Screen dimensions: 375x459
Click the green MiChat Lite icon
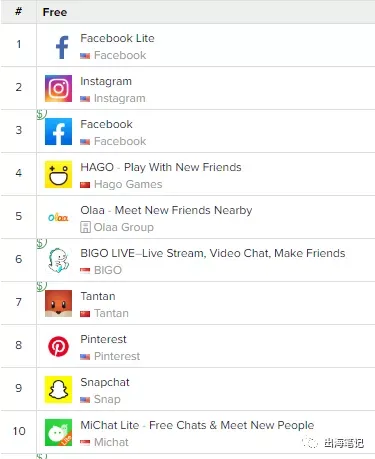point(58,432)
